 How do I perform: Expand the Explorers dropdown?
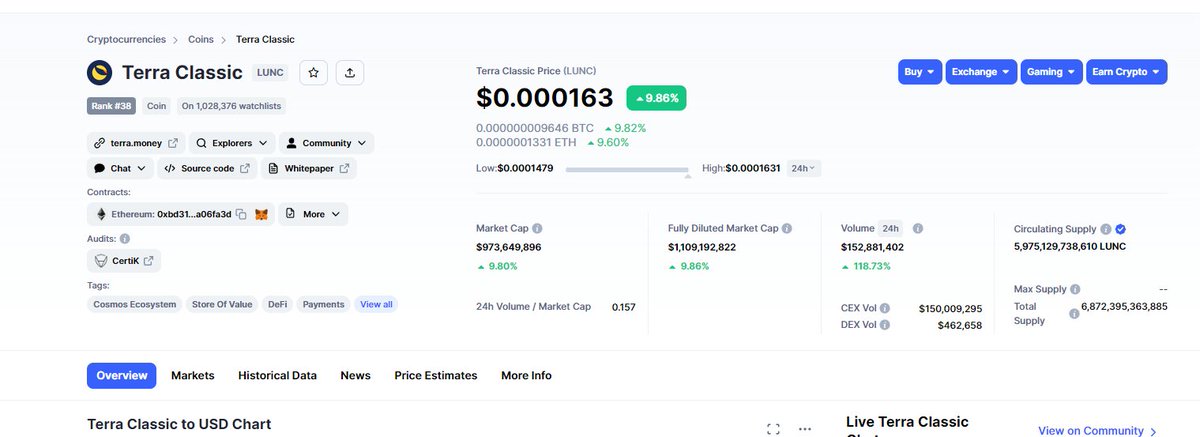pos(231,143)
